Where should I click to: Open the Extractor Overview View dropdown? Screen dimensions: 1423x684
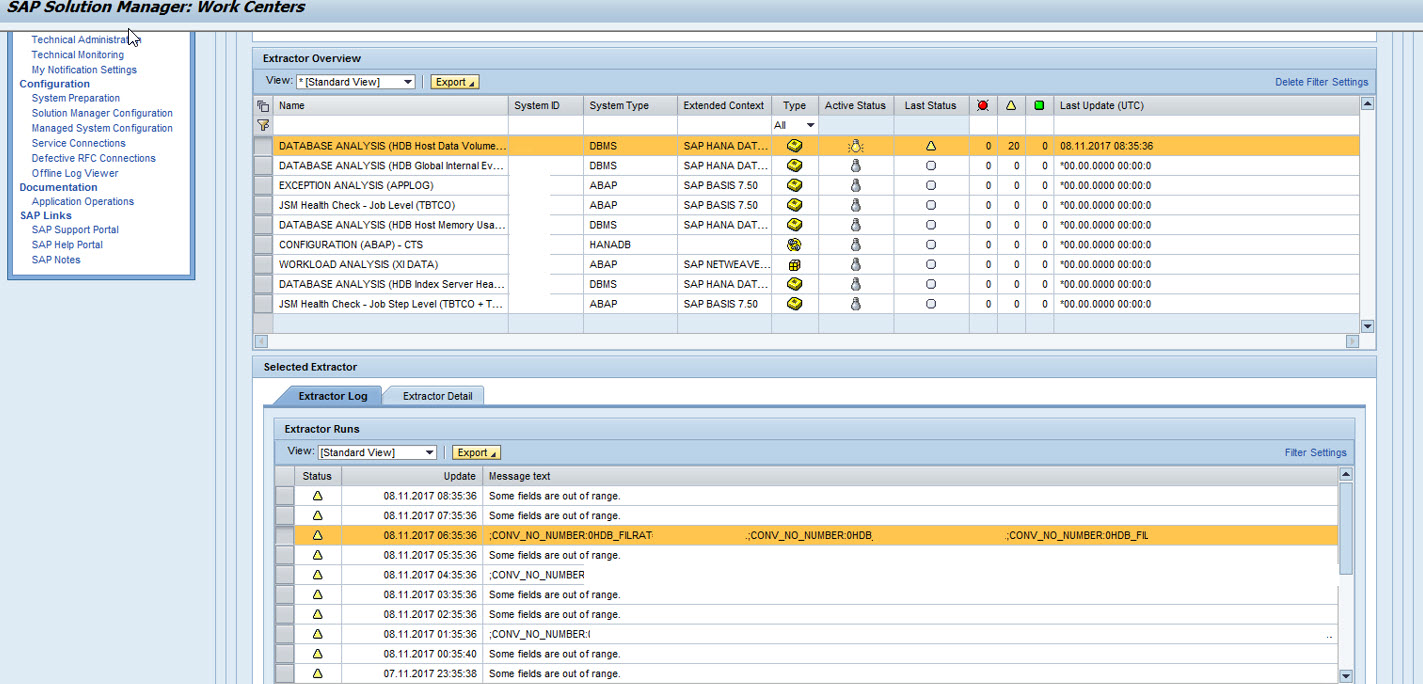click(x=355, y=82)
